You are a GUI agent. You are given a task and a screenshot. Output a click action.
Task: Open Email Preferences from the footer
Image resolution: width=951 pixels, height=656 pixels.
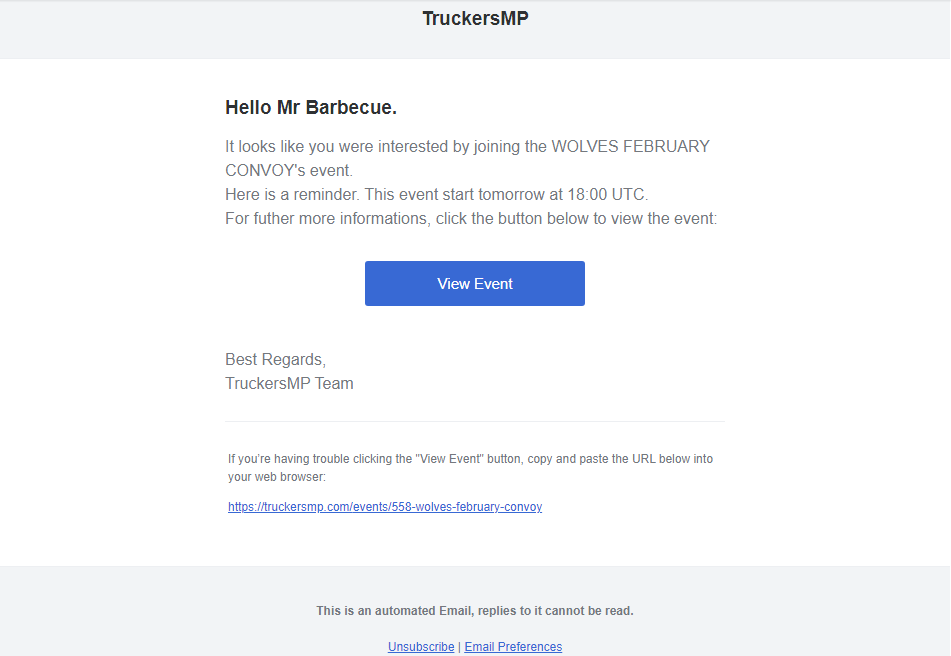pyautogui.click(x=512, y=646)
